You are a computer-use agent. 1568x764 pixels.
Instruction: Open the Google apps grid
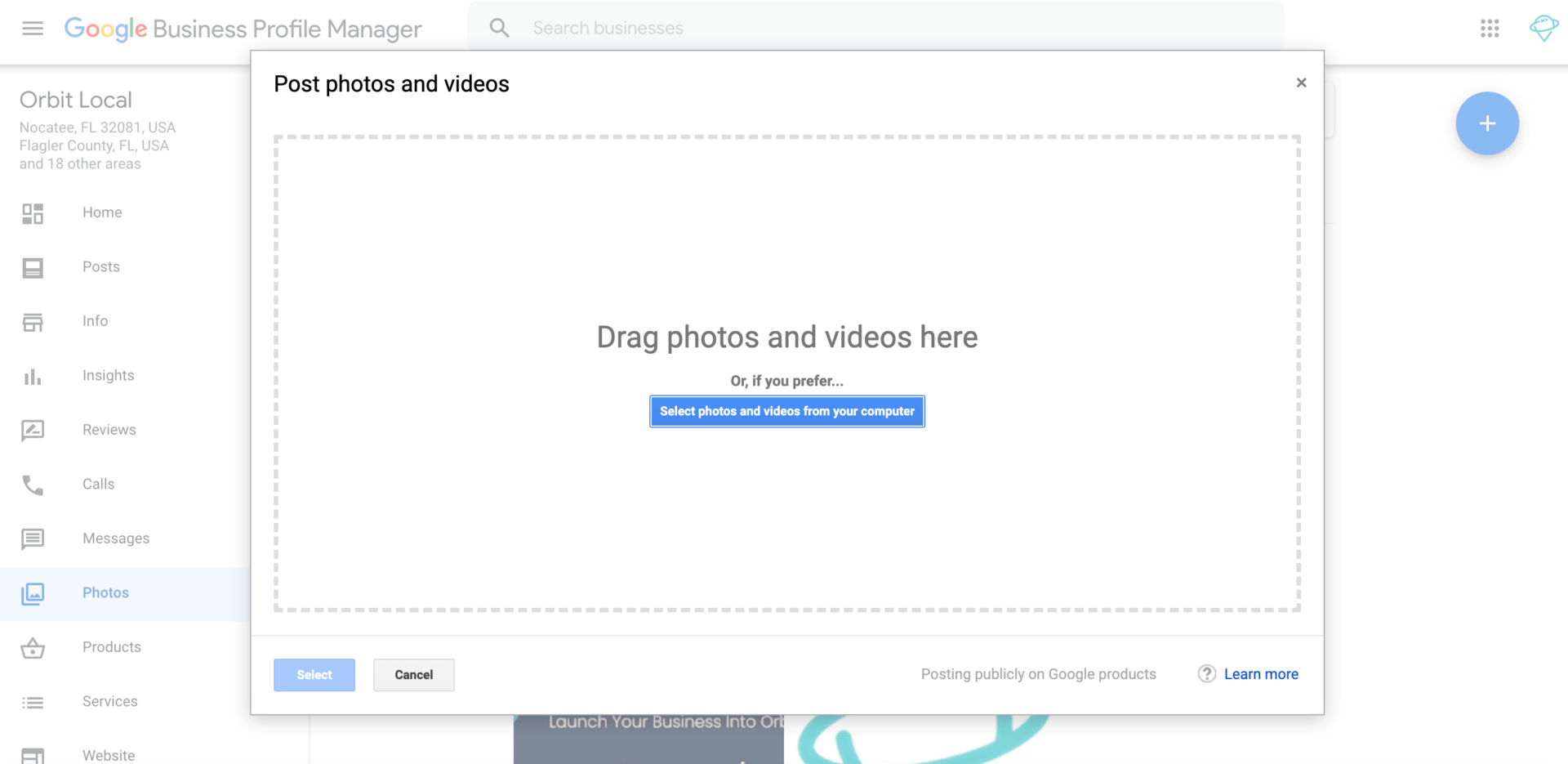[1490, 28]
